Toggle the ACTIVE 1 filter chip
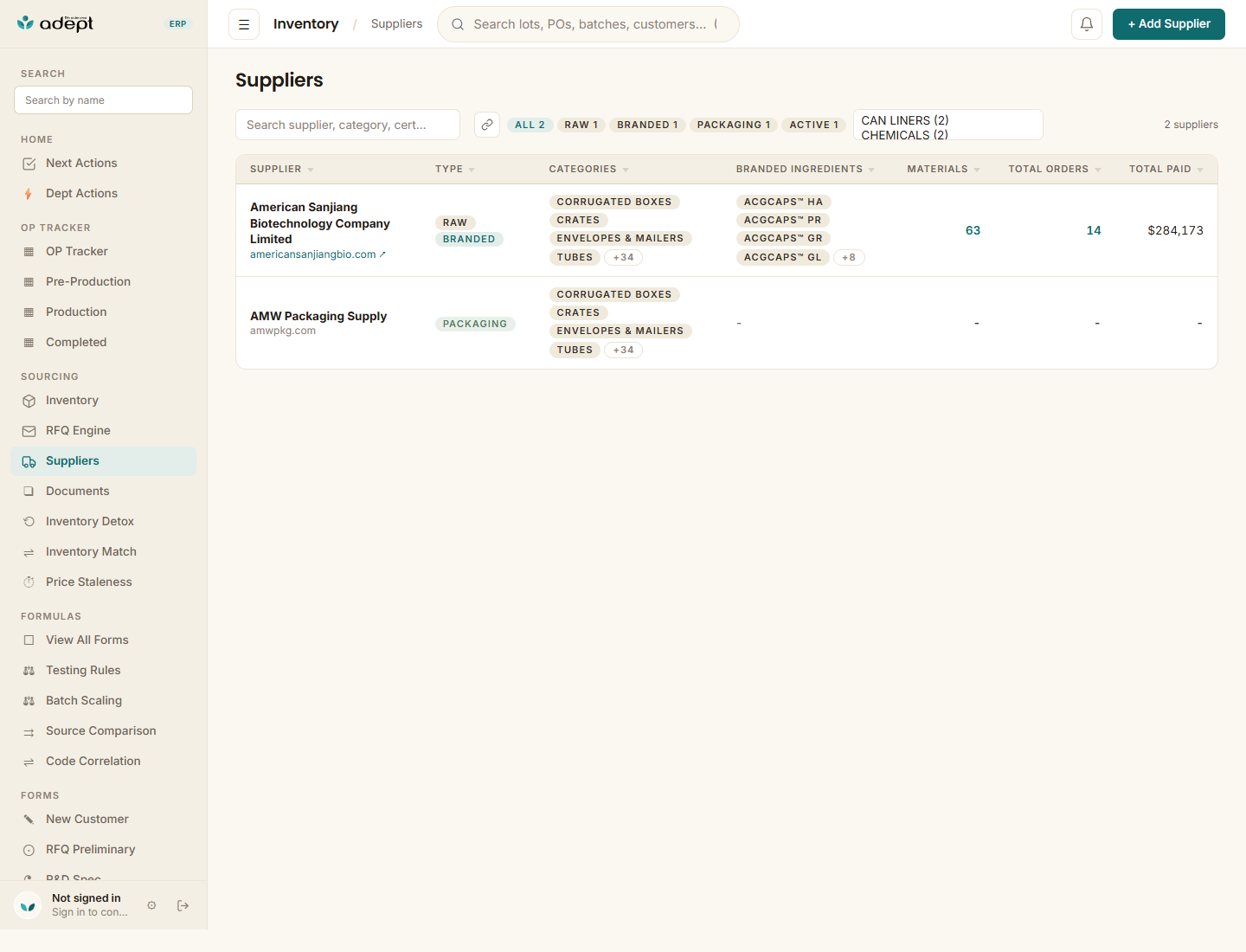This screenshot has width=1246, height=952. [814, 125]
